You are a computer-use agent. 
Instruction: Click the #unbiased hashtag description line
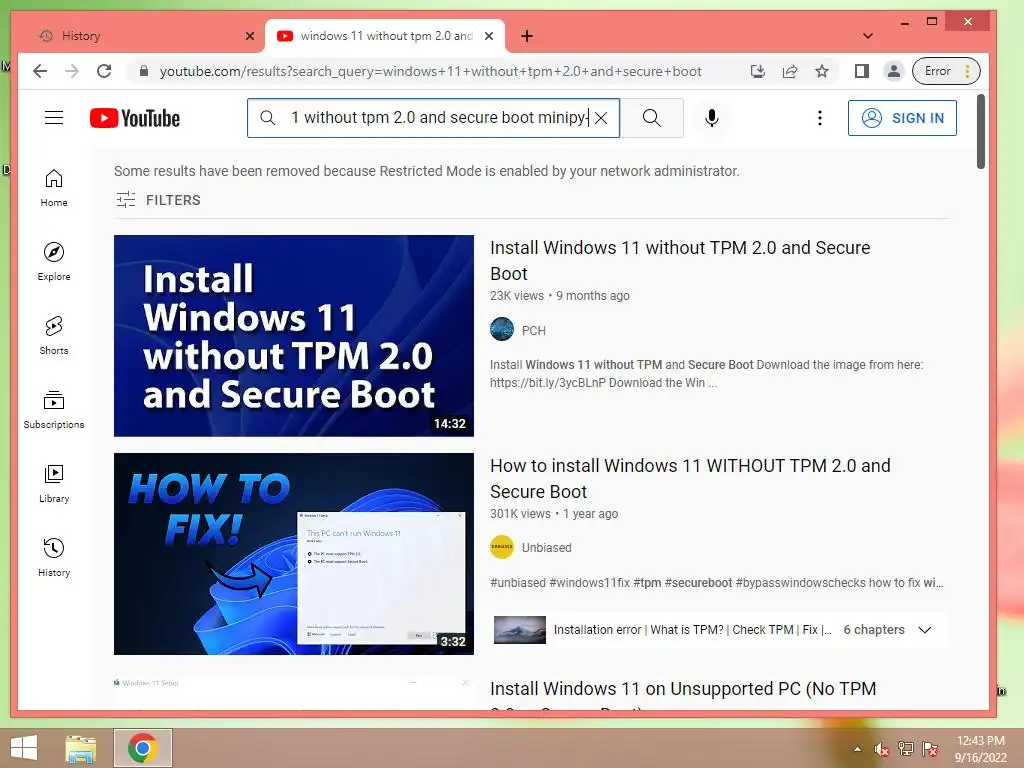tap(716, 583)
